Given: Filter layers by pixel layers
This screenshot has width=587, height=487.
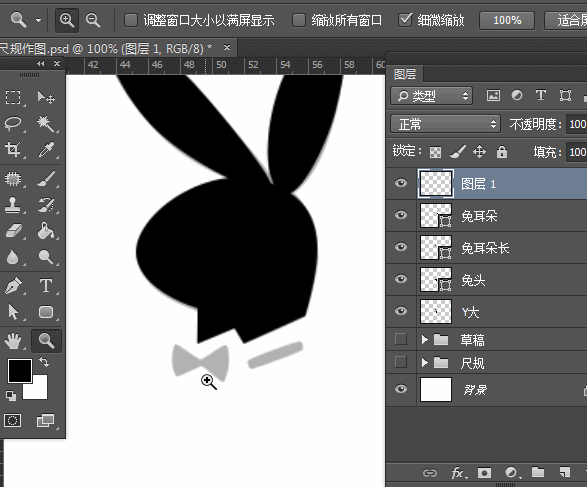Looking at the screenshot, I should coord(493,95).
